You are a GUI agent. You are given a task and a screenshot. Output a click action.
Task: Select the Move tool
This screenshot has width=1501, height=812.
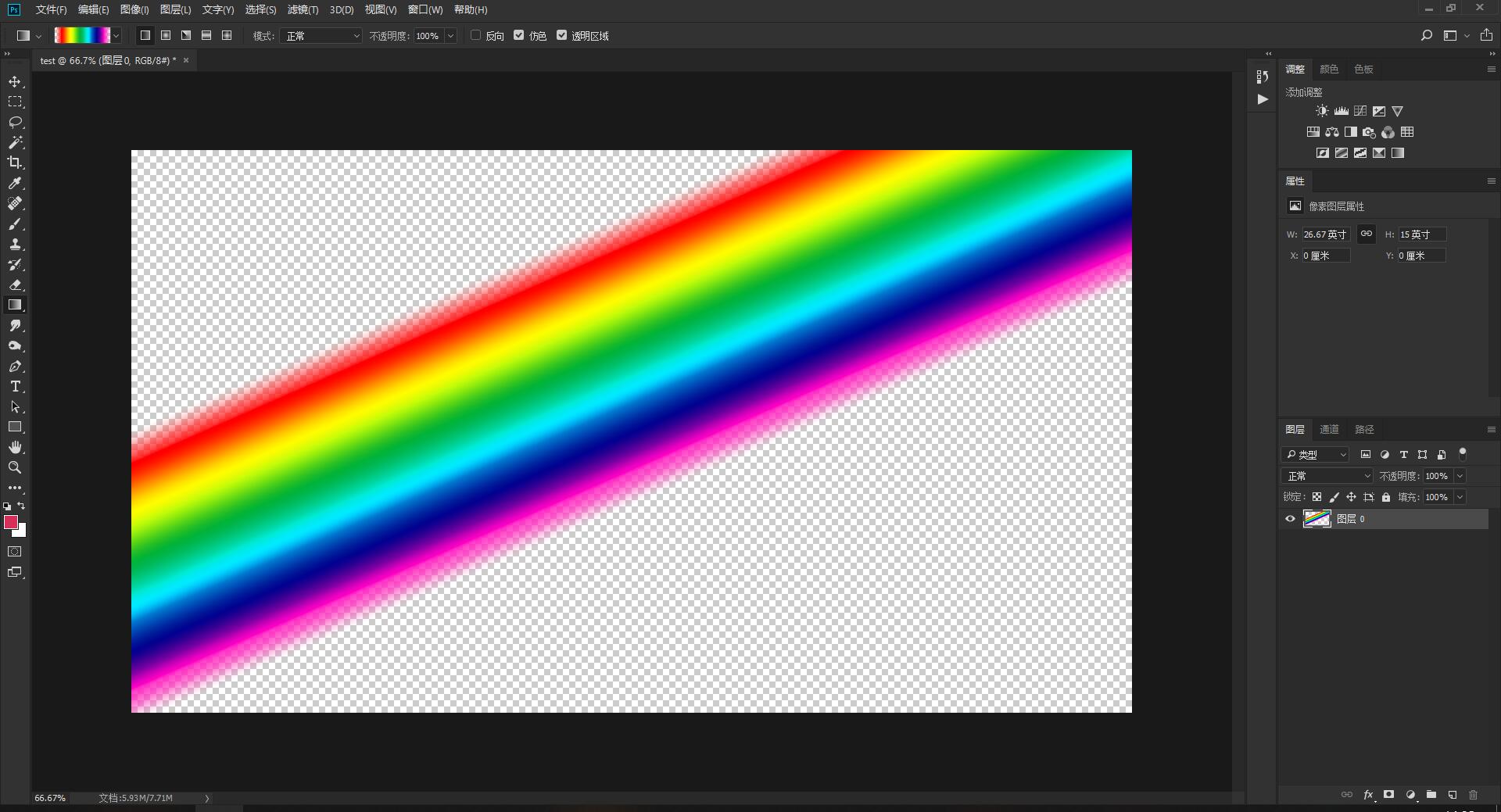(15, 81)
